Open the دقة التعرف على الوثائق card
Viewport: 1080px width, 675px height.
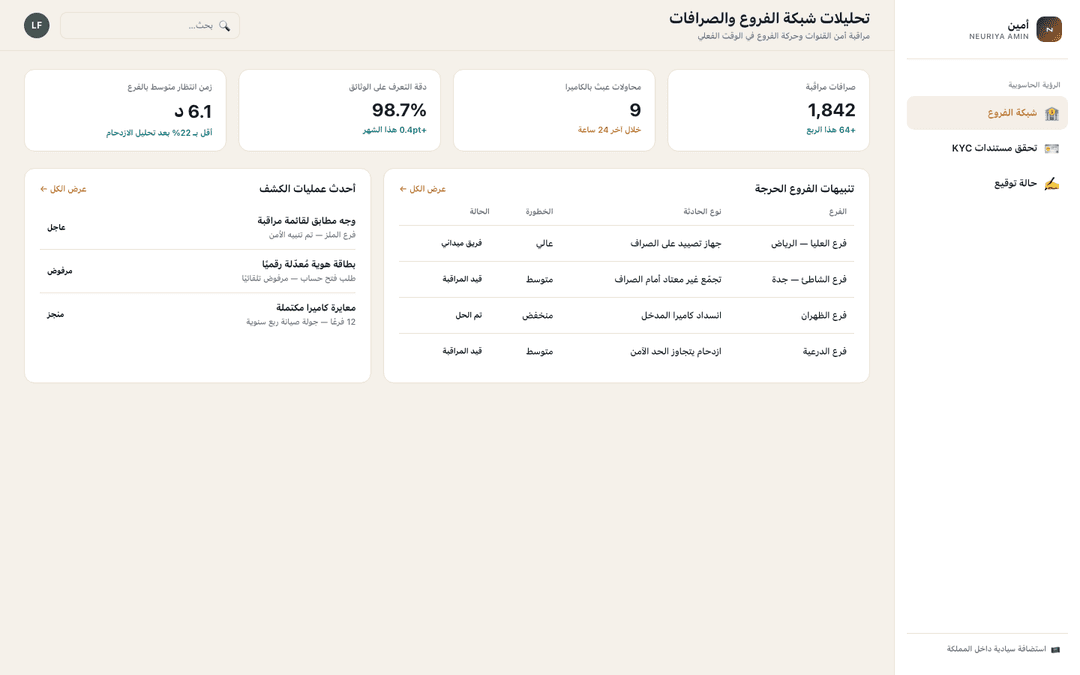tap(340, 110)
